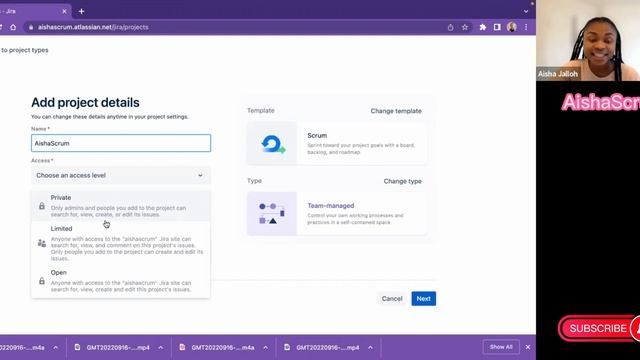This screenshot has height=360, width=640.
Task: Open the Chrome profile avatar
Action: click(x=511, y=27)
